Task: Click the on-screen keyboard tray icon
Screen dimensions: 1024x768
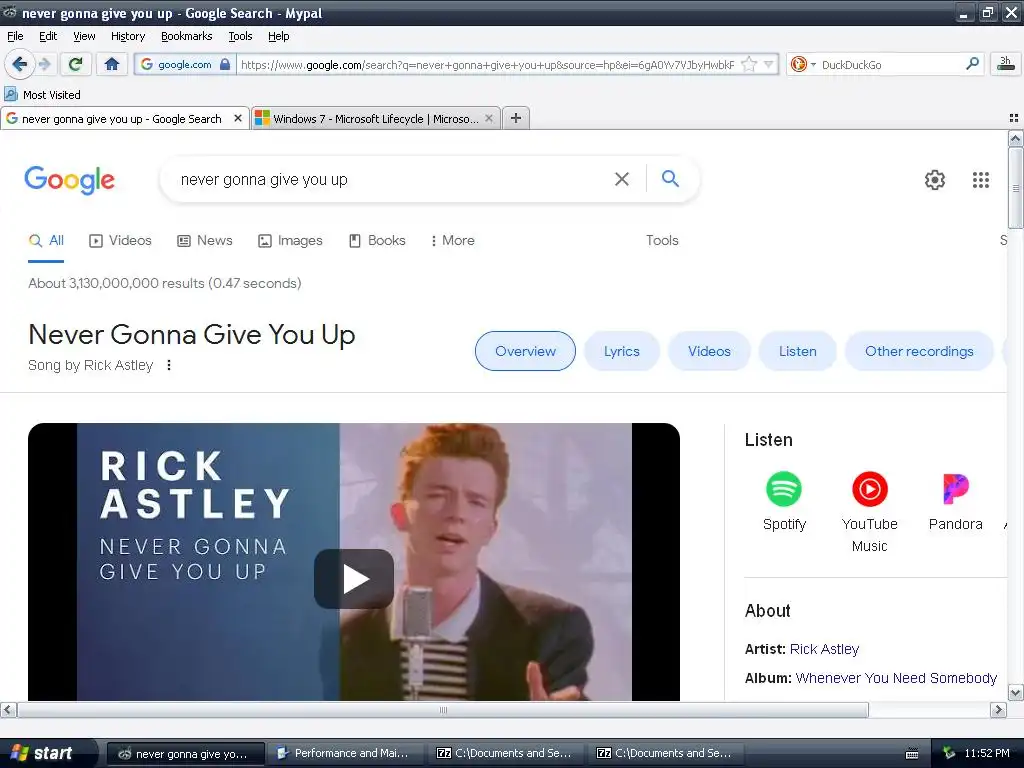Action: click(x=912, y=754)
